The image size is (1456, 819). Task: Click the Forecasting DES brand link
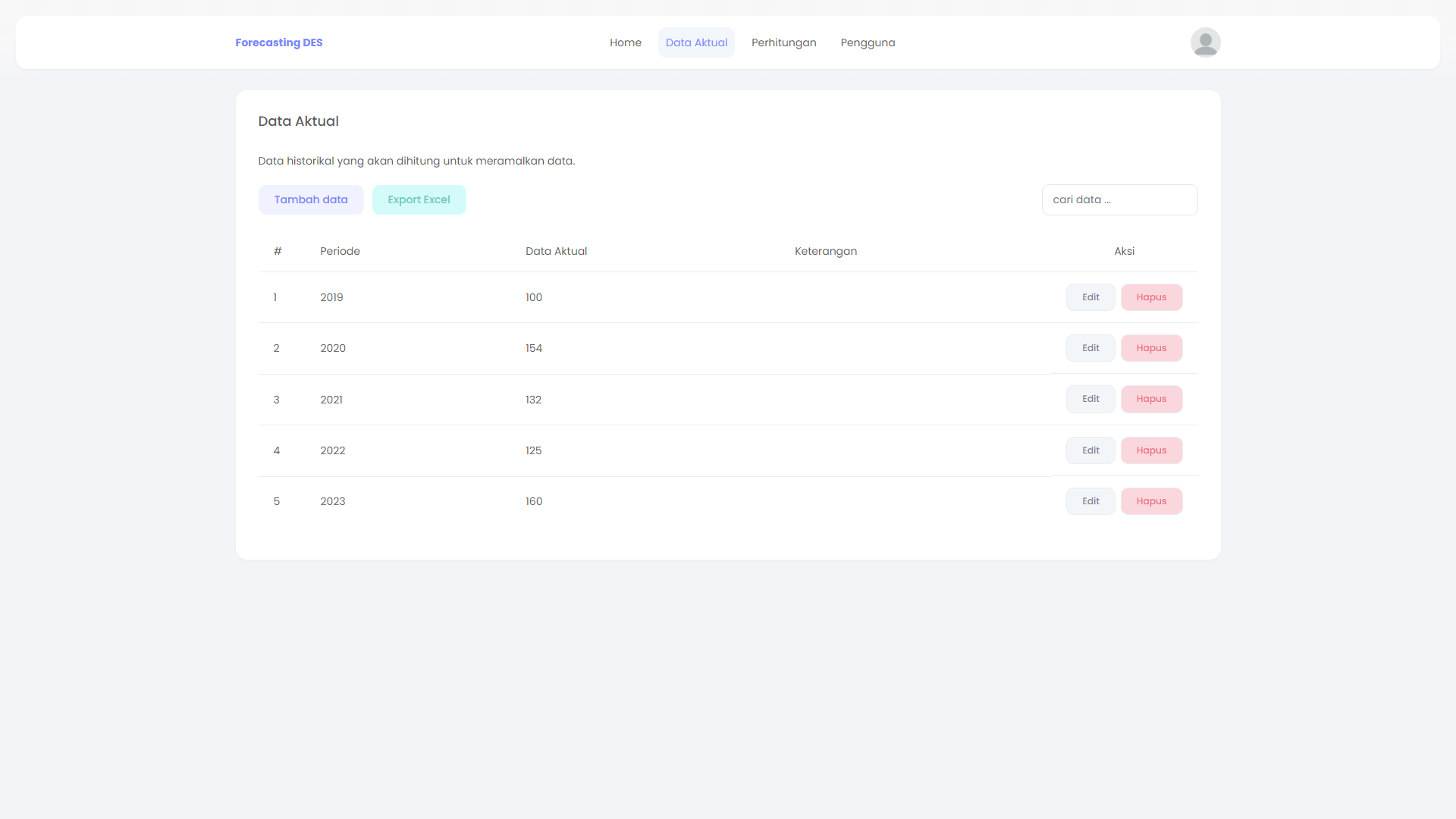[279, 42]
